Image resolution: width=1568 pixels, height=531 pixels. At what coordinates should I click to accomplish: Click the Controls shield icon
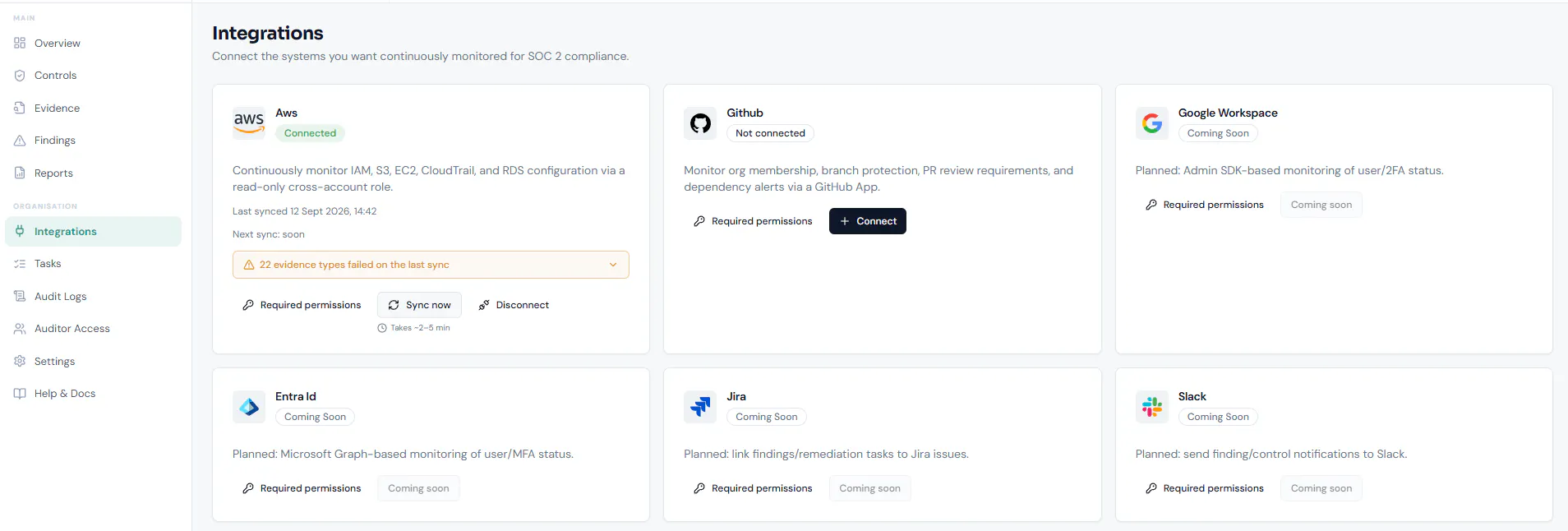(20, 76)
